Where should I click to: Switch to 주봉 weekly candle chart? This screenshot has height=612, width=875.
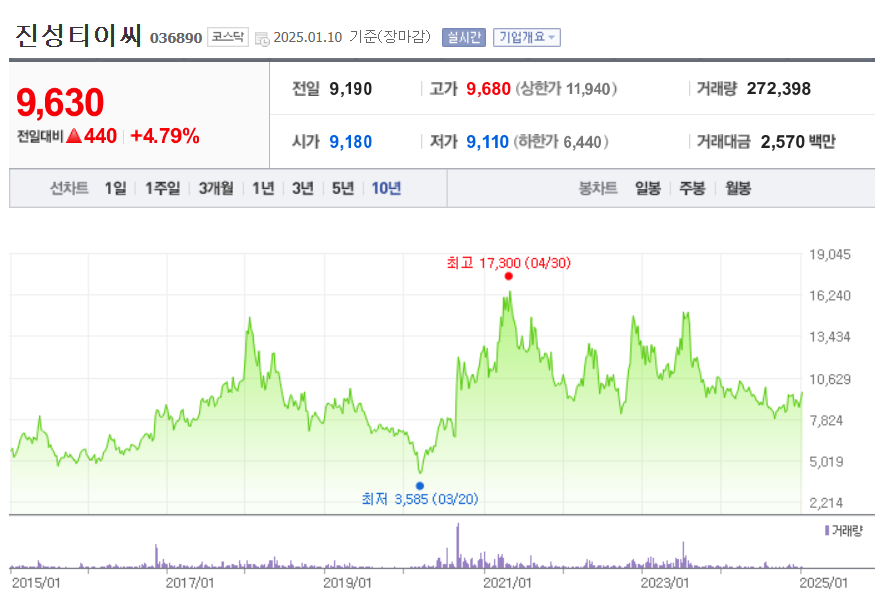(x=692, y=189)
